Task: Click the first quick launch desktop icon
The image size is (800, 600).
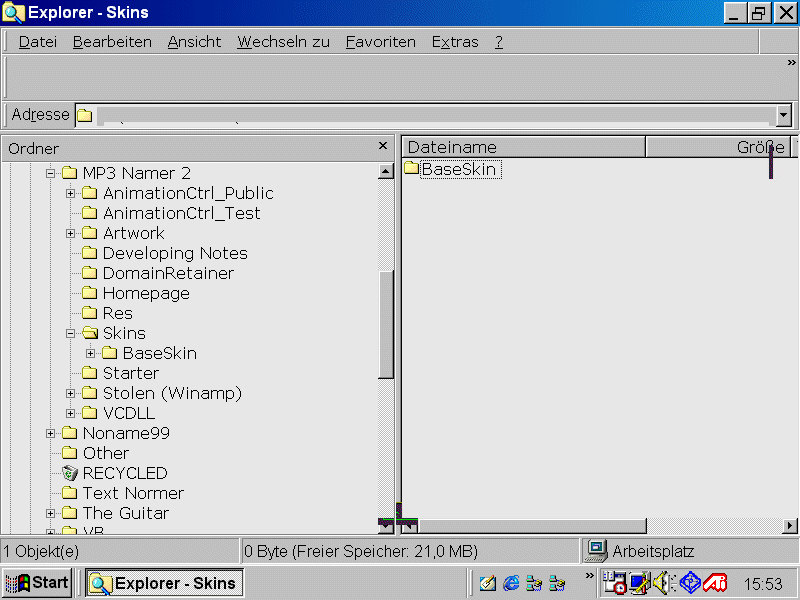Action: point(487,583)
